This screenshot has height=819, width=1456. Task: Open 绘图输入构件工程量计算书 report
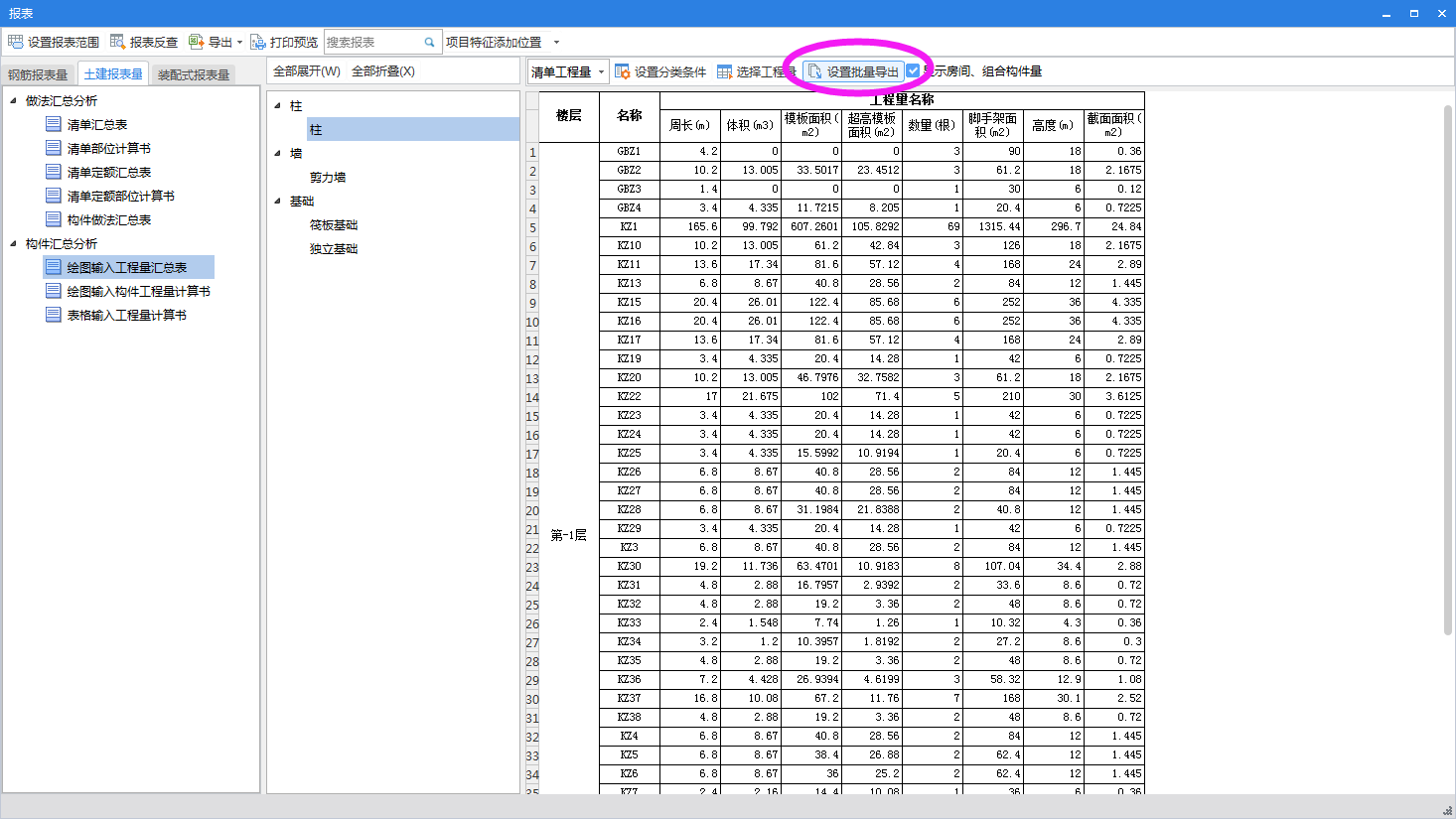(139, 291)
